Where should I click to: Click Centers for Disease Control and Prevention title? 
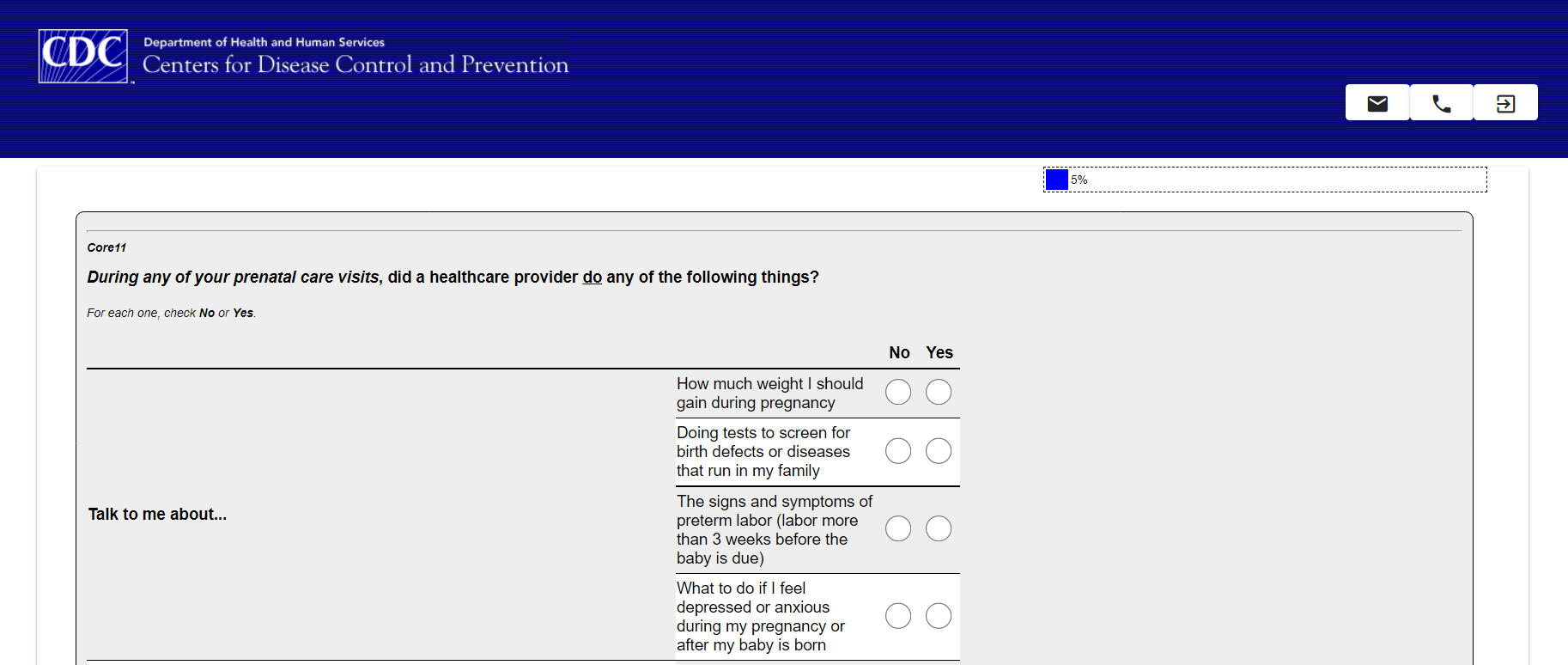pyautogui.click(x=356, y=65)
